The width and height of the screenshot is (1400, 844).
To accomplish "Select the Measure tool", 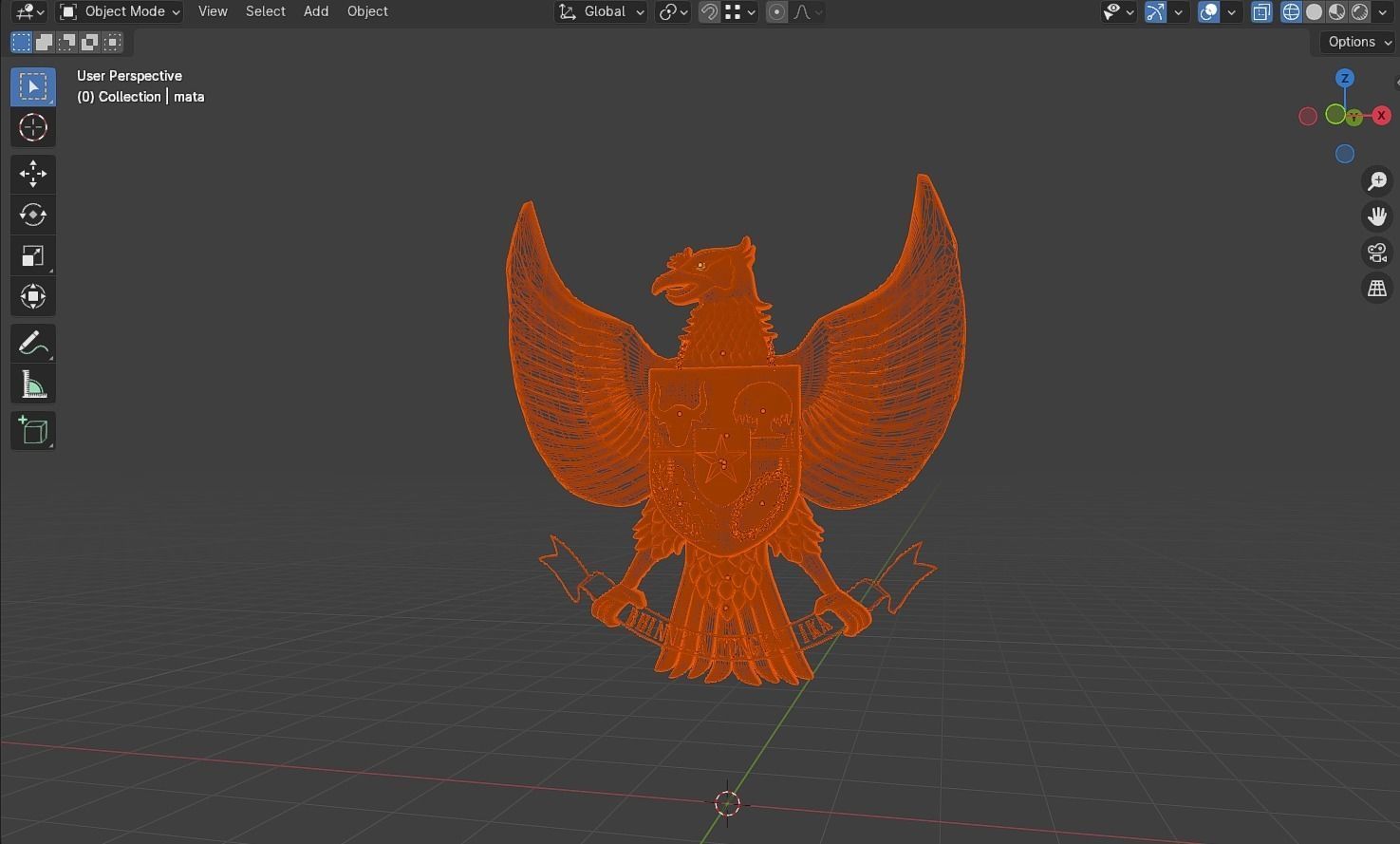I will pos(33,384).
